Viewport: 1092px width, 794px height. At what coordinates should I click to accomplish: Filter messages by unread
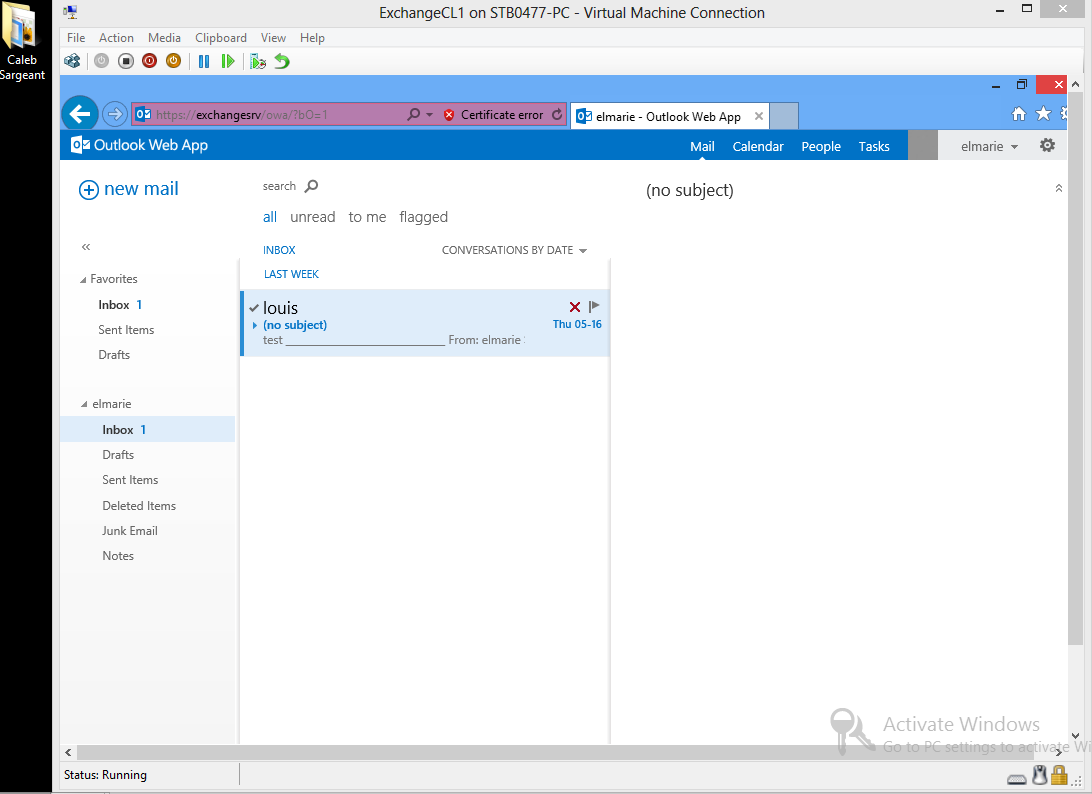tap(312, 217)
